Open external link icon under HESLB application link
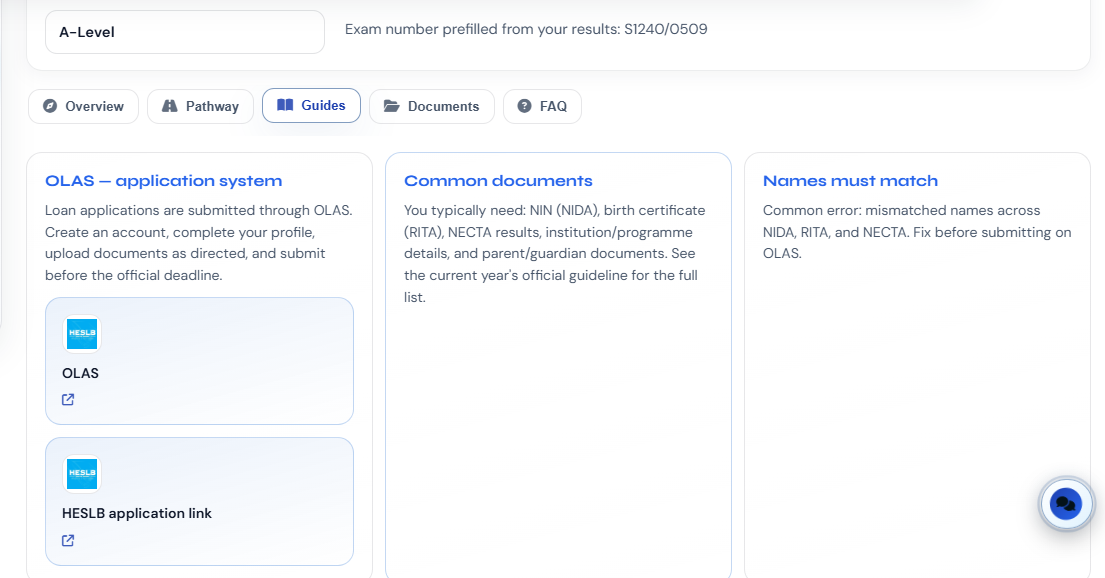This screenshot has width=1105, height=578. pos(68,541)
